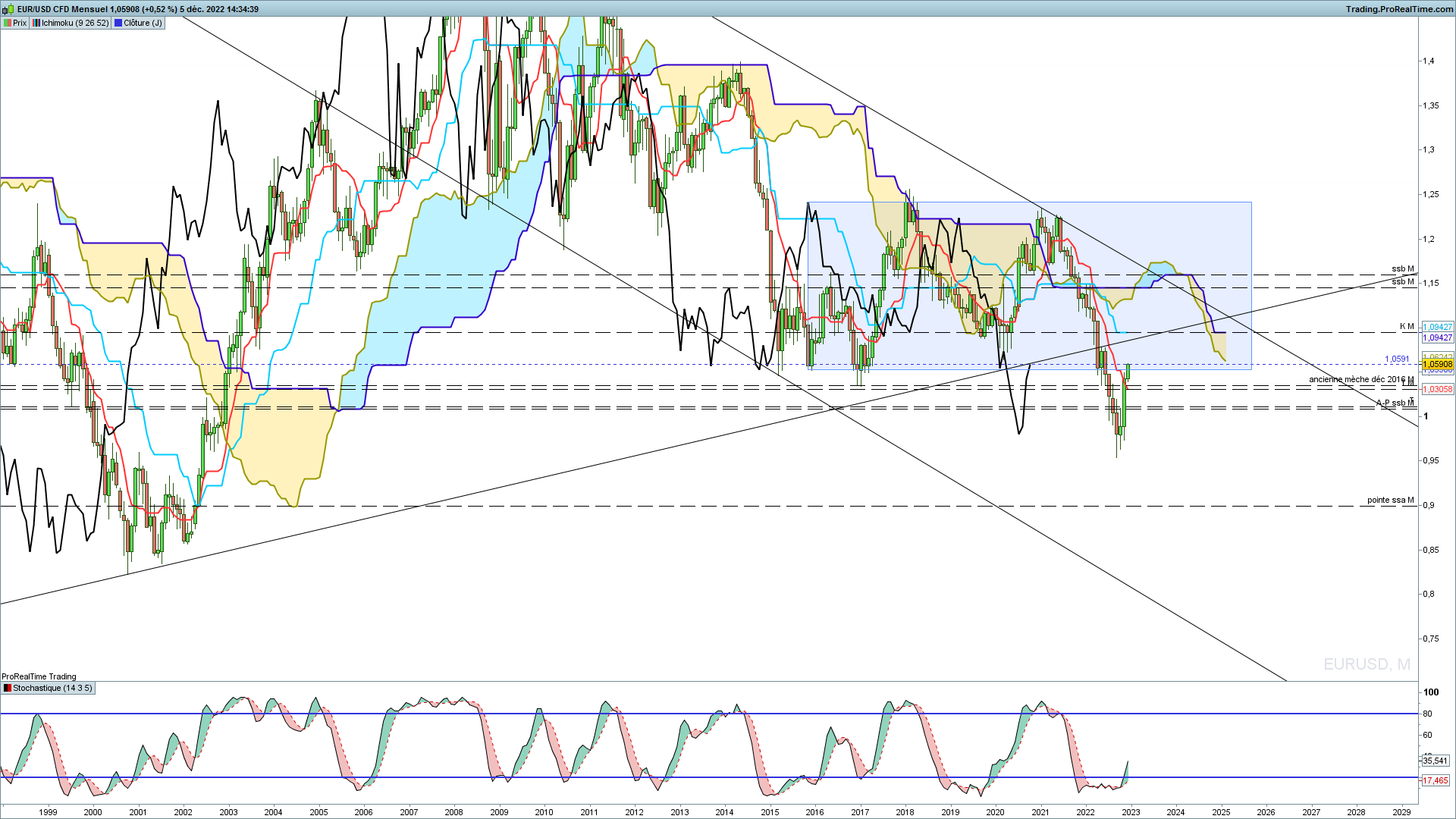Click the 80 level on stochastic axis

1427,714
